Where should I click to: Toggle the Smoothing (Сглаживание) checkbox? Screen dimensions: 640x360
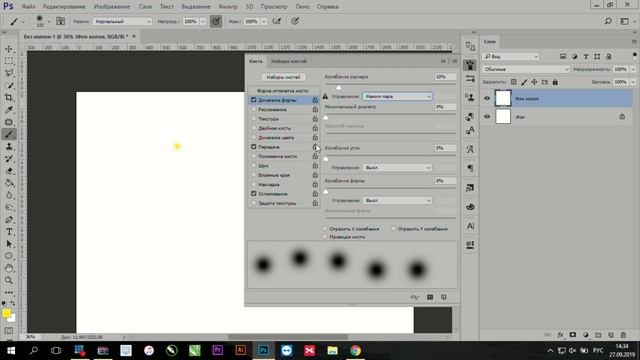tap(253, 193)
